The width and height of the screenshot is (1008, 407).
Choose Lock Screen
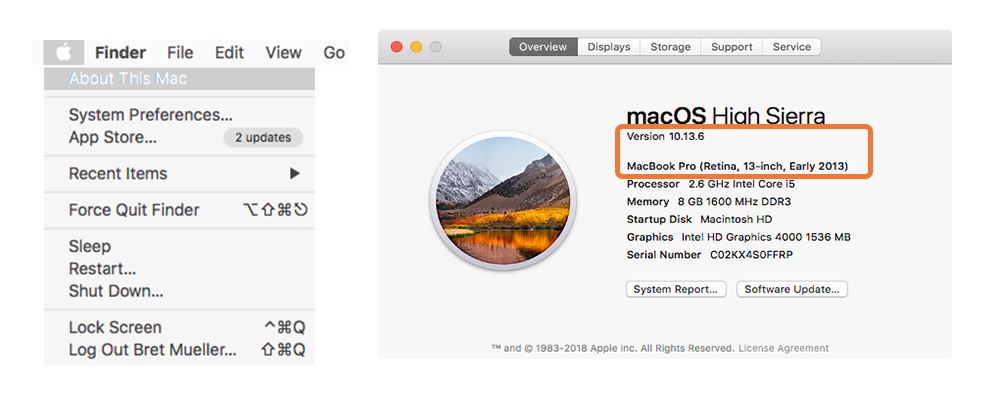[179, 328]
